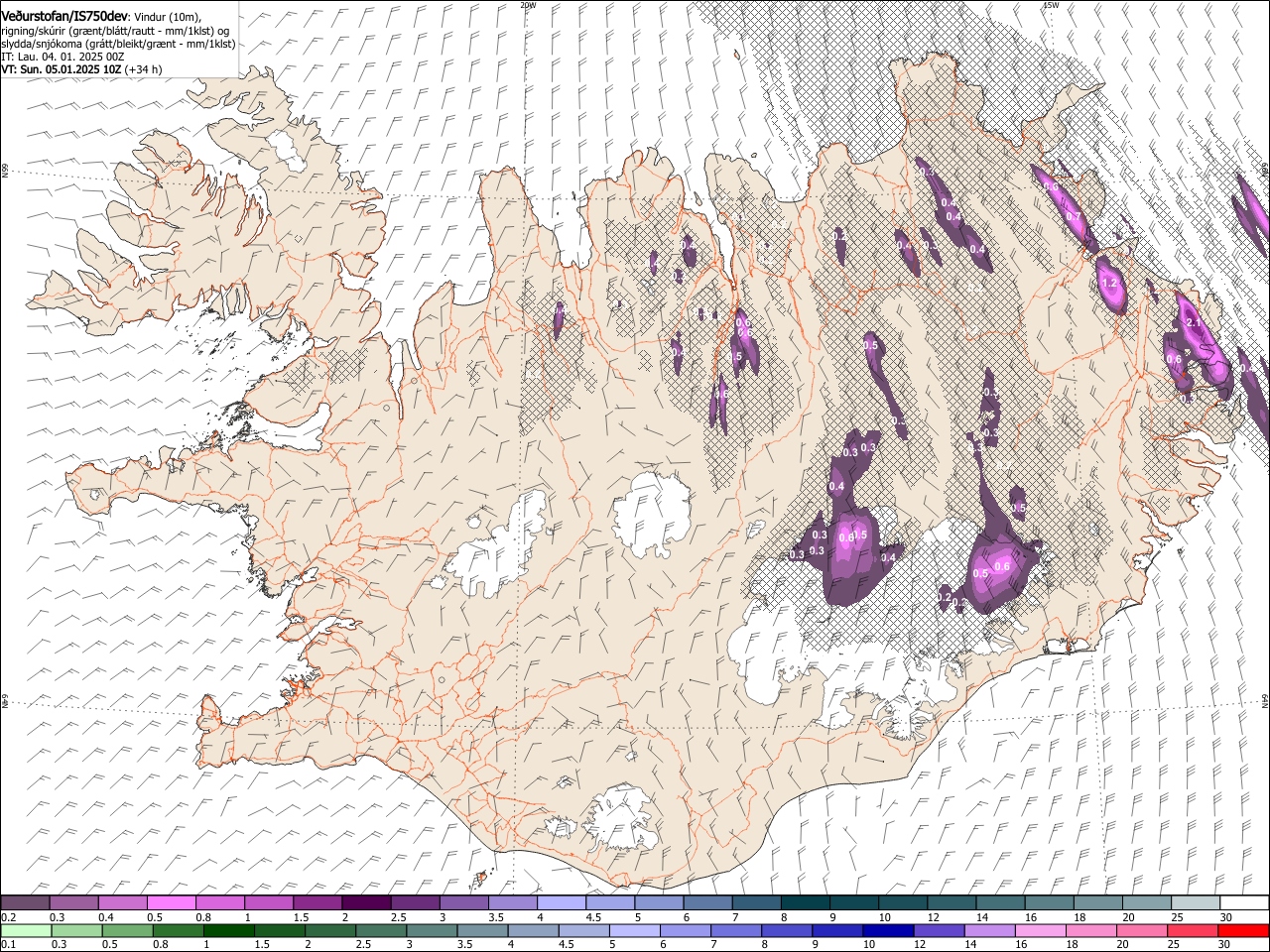Pick the lavender top-row swatch after 4
The height and width of the screenshot is (952, 1270).
pos(562,903)
